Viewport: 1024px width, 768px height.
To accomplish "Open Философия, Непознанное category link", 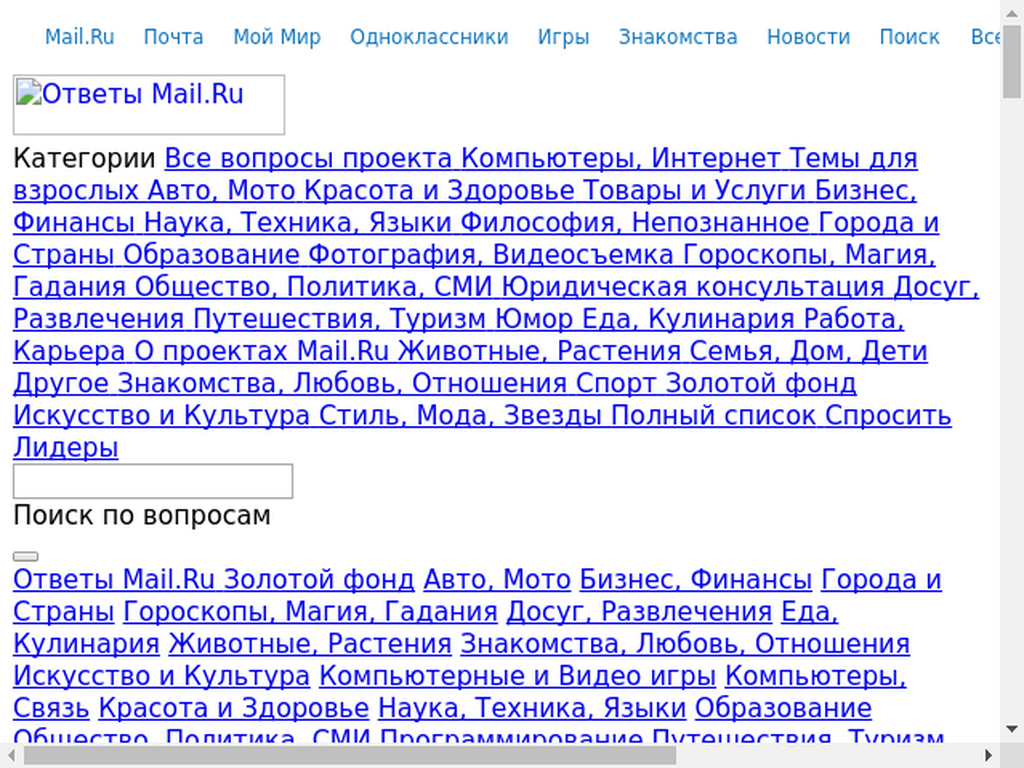I will (x=635, y=223).
